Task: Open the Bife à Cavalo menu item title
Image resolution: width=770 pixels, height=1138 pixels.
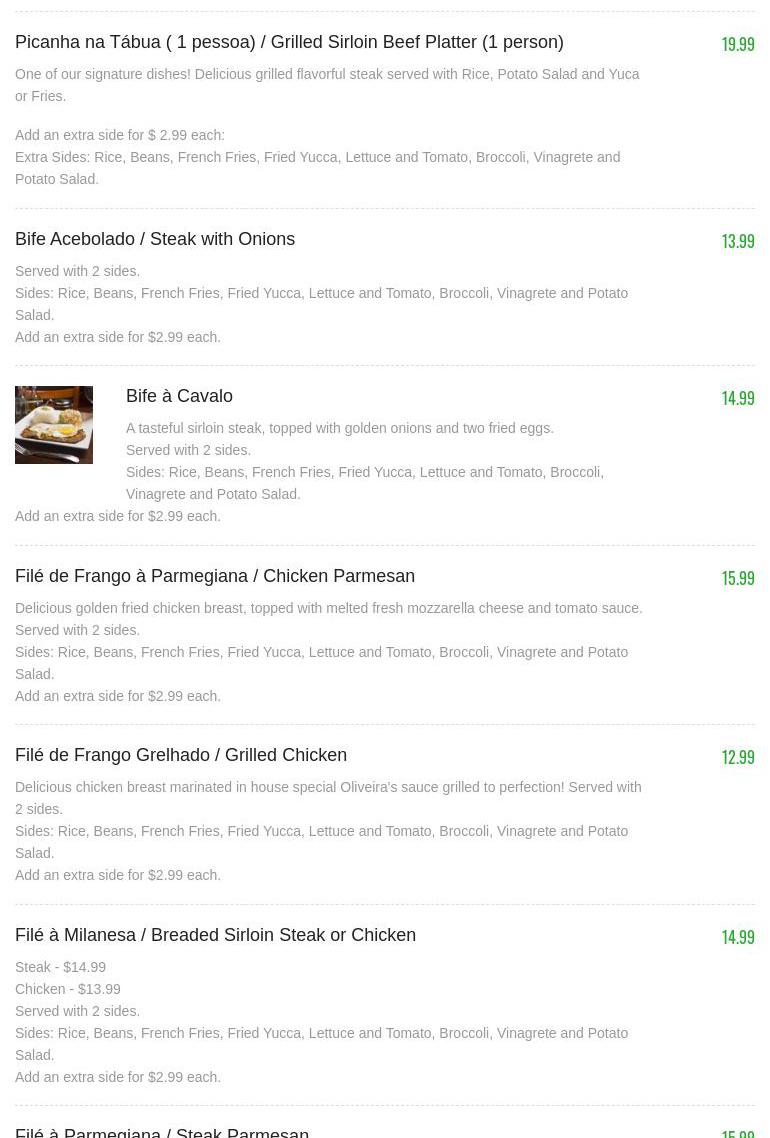Action: point(179,396)
